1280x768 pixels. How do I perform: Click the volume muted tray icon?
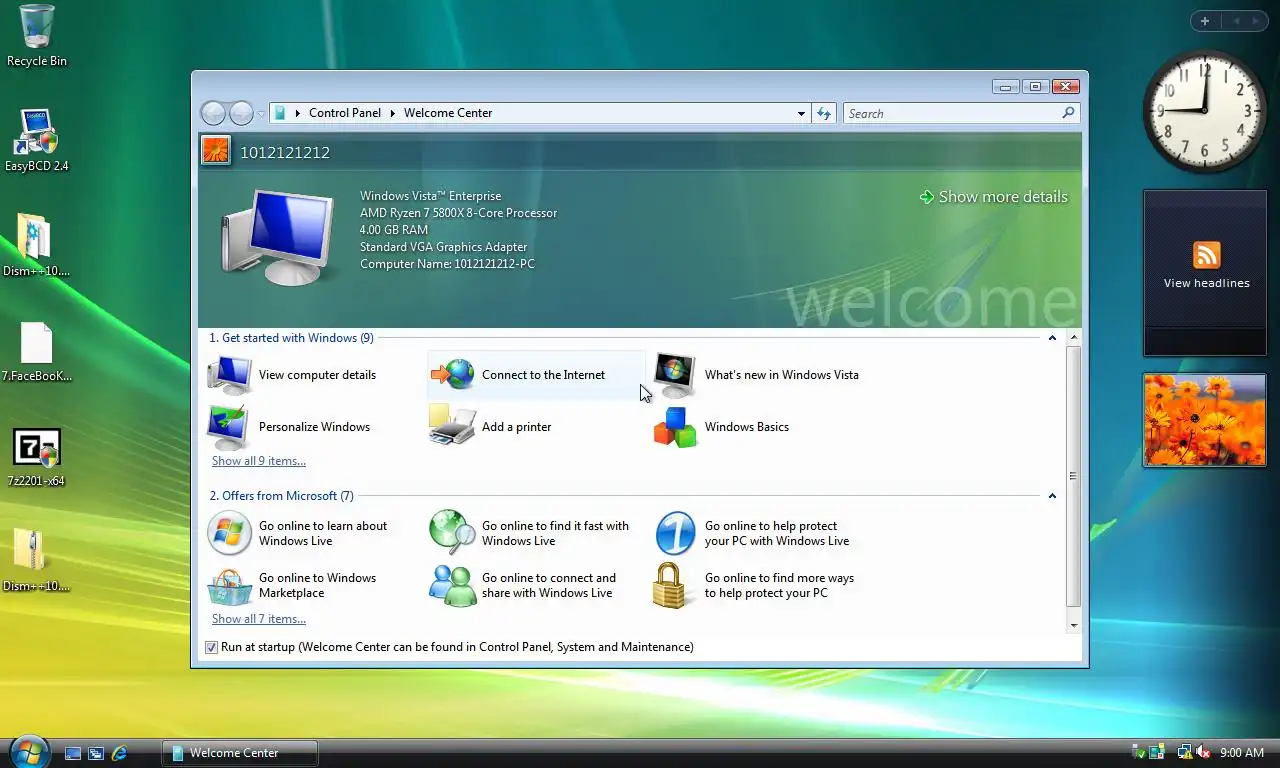(x=1203, y=752)
